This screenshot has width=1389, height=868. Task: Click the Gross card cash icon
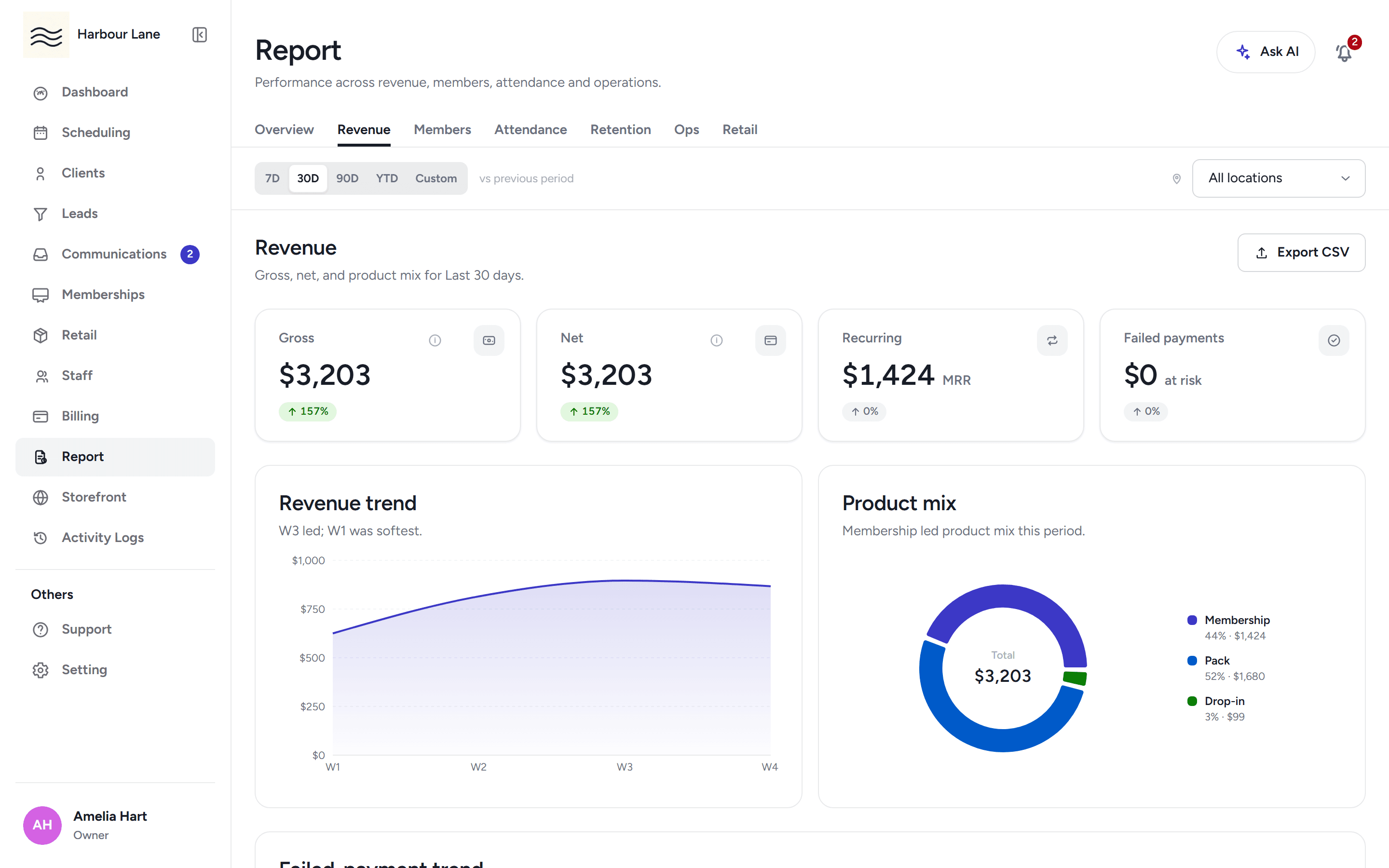click(489, 340)
